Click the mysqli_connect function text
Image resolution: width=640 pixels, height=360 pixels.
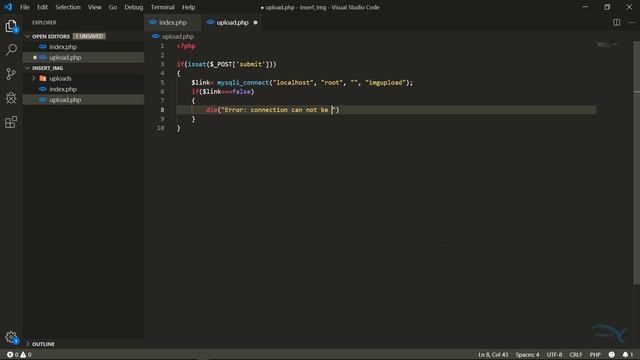[x=242, y=82]
